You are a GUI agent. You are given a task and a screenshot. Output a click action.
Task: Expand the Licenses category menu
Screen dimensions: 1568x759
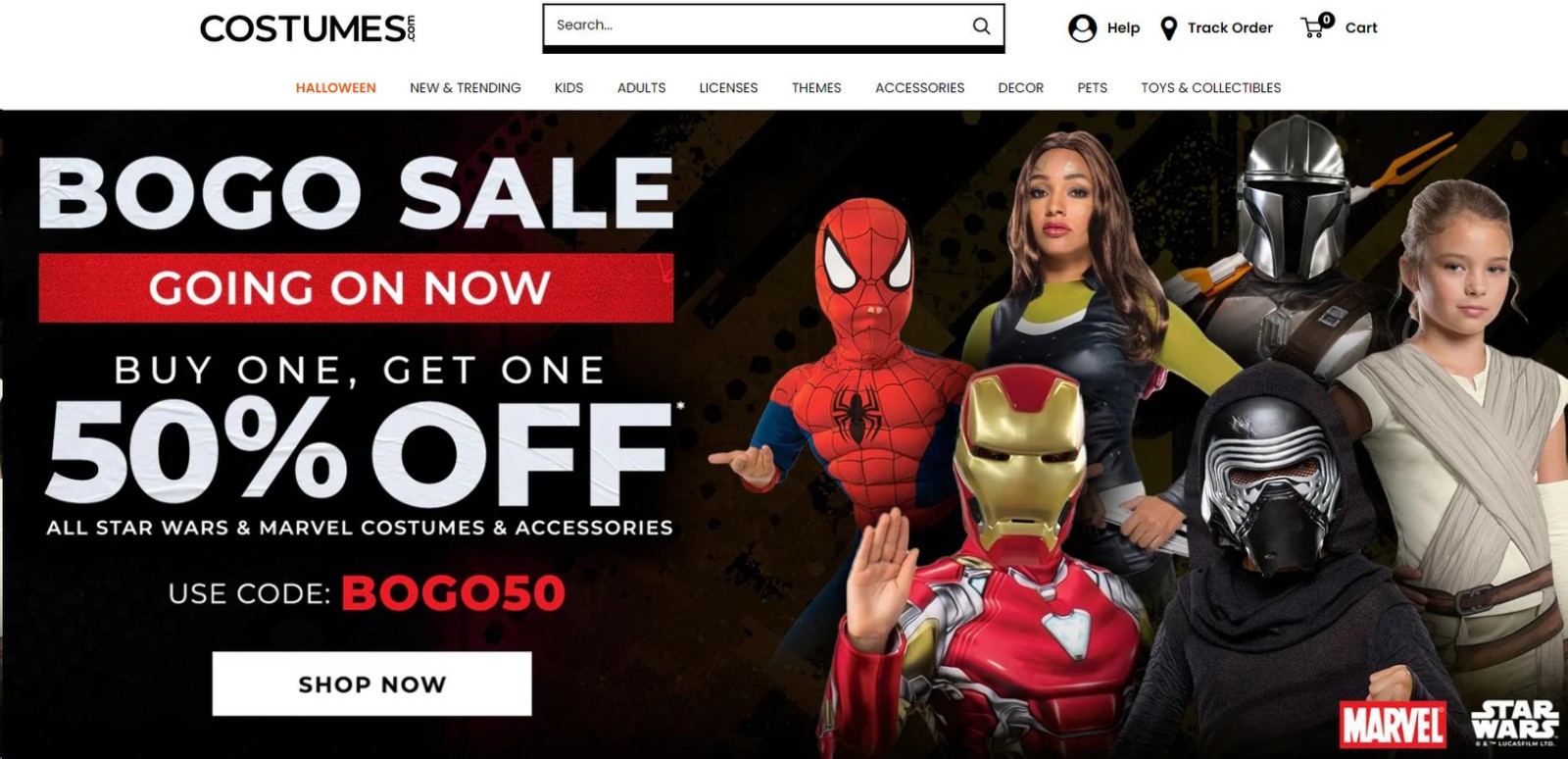728,87
